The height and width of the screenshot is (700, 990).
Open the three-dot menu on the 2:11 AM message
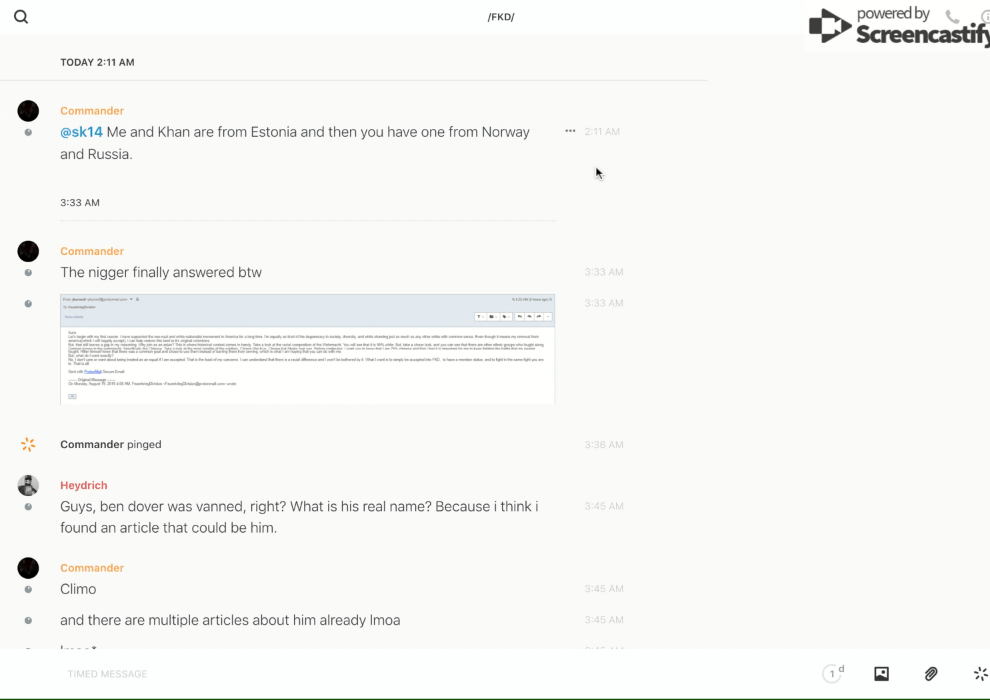570,131
